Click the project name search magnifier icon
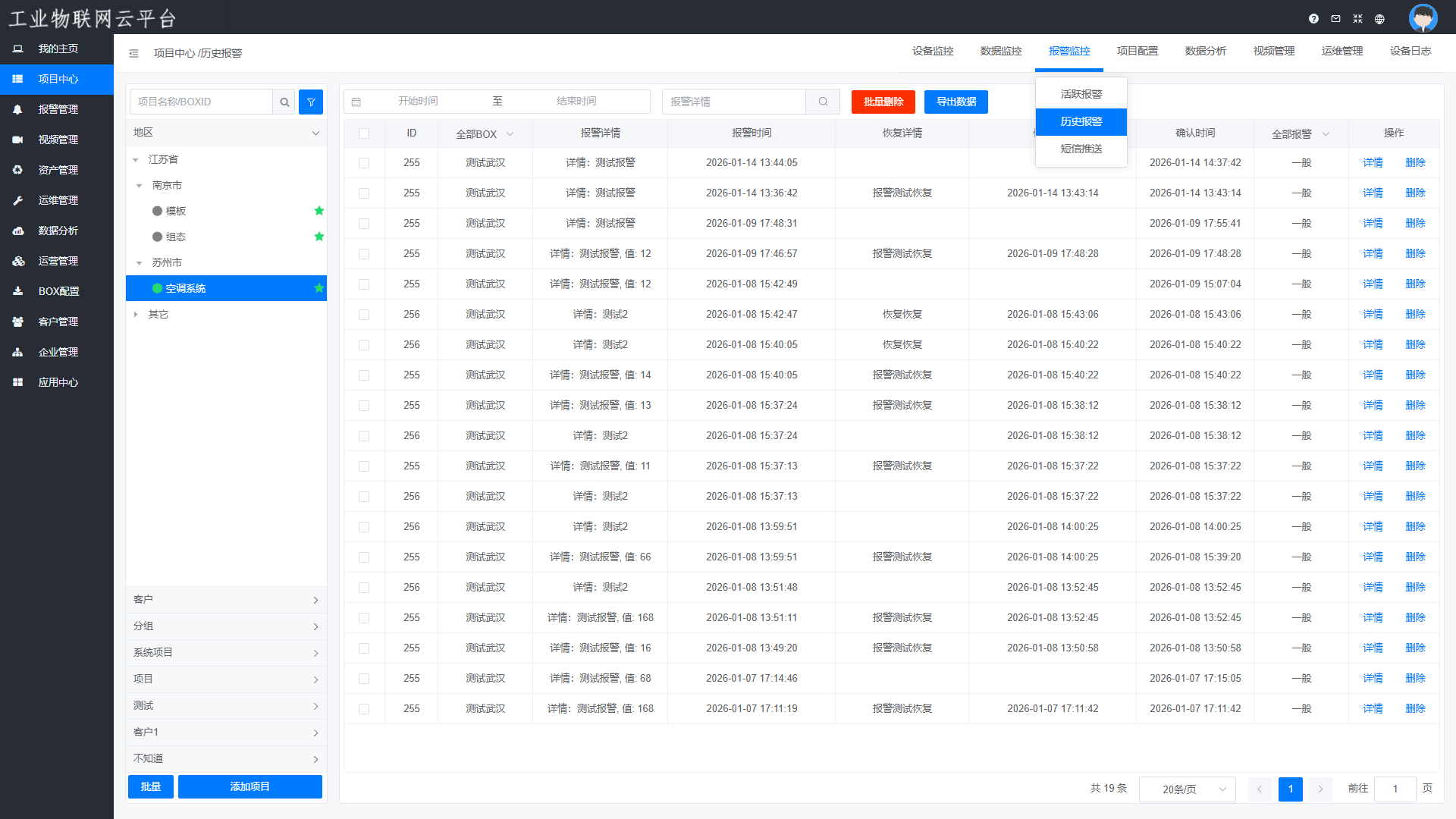This screenshot has height=819, width=1456. point(284,102)
